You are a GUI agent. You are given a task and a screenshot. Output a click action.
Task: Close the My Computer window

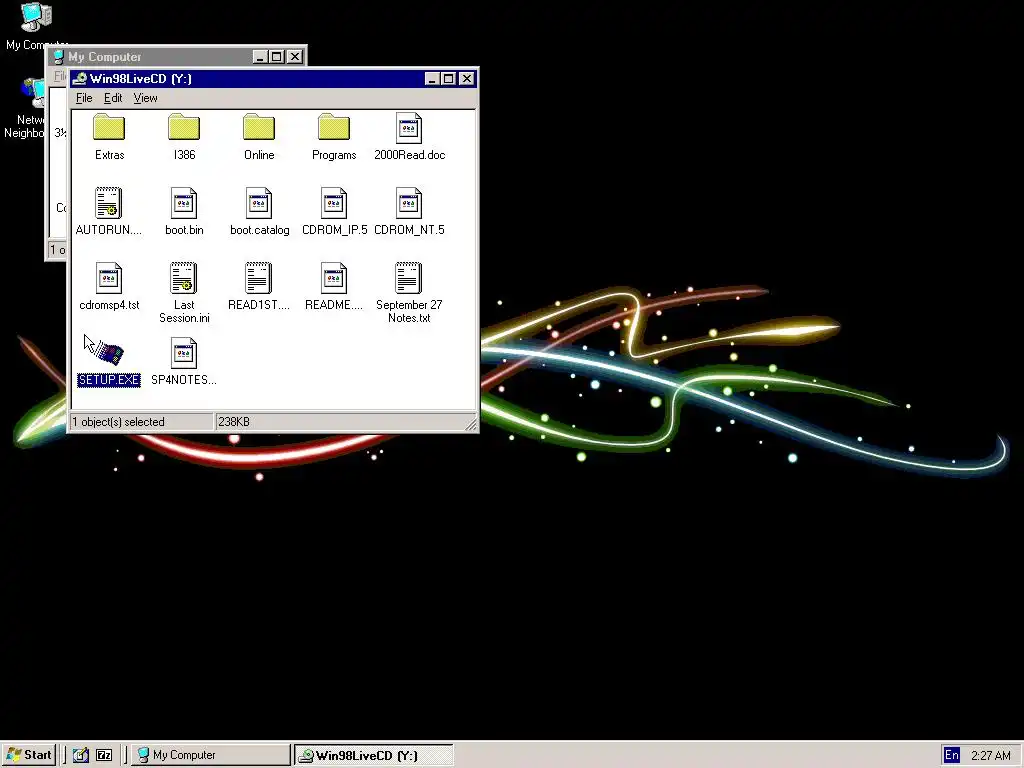[x=295, y=57]
